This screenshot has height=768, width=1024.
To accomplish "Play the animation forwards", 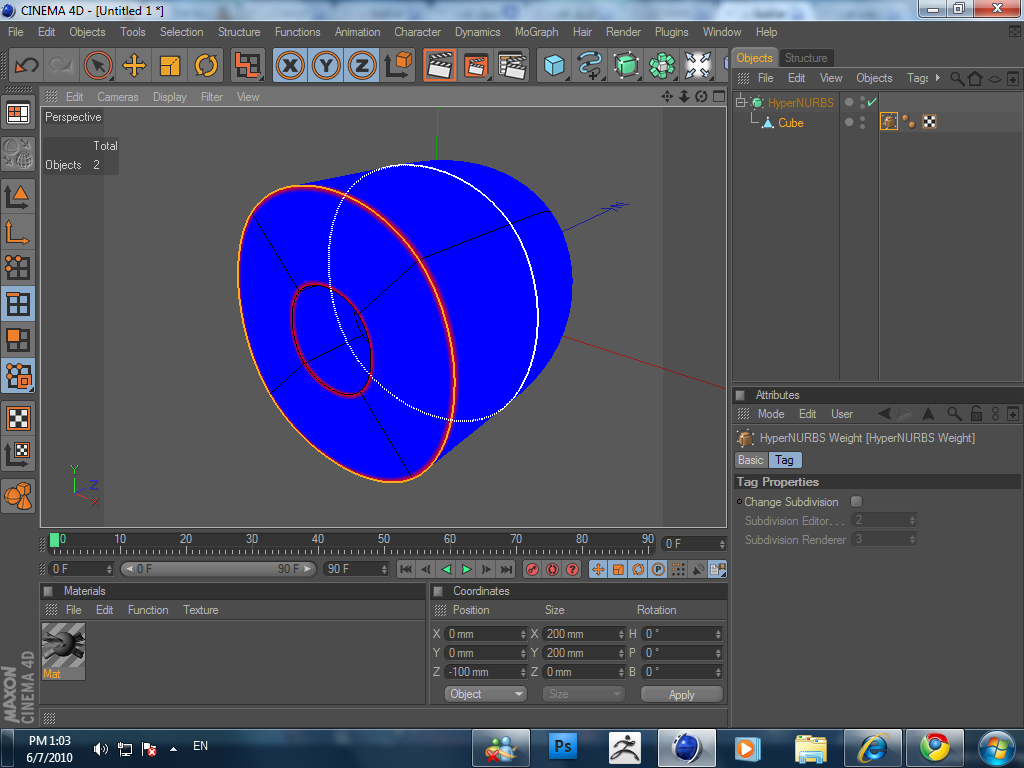I will (x=466, y=569).
